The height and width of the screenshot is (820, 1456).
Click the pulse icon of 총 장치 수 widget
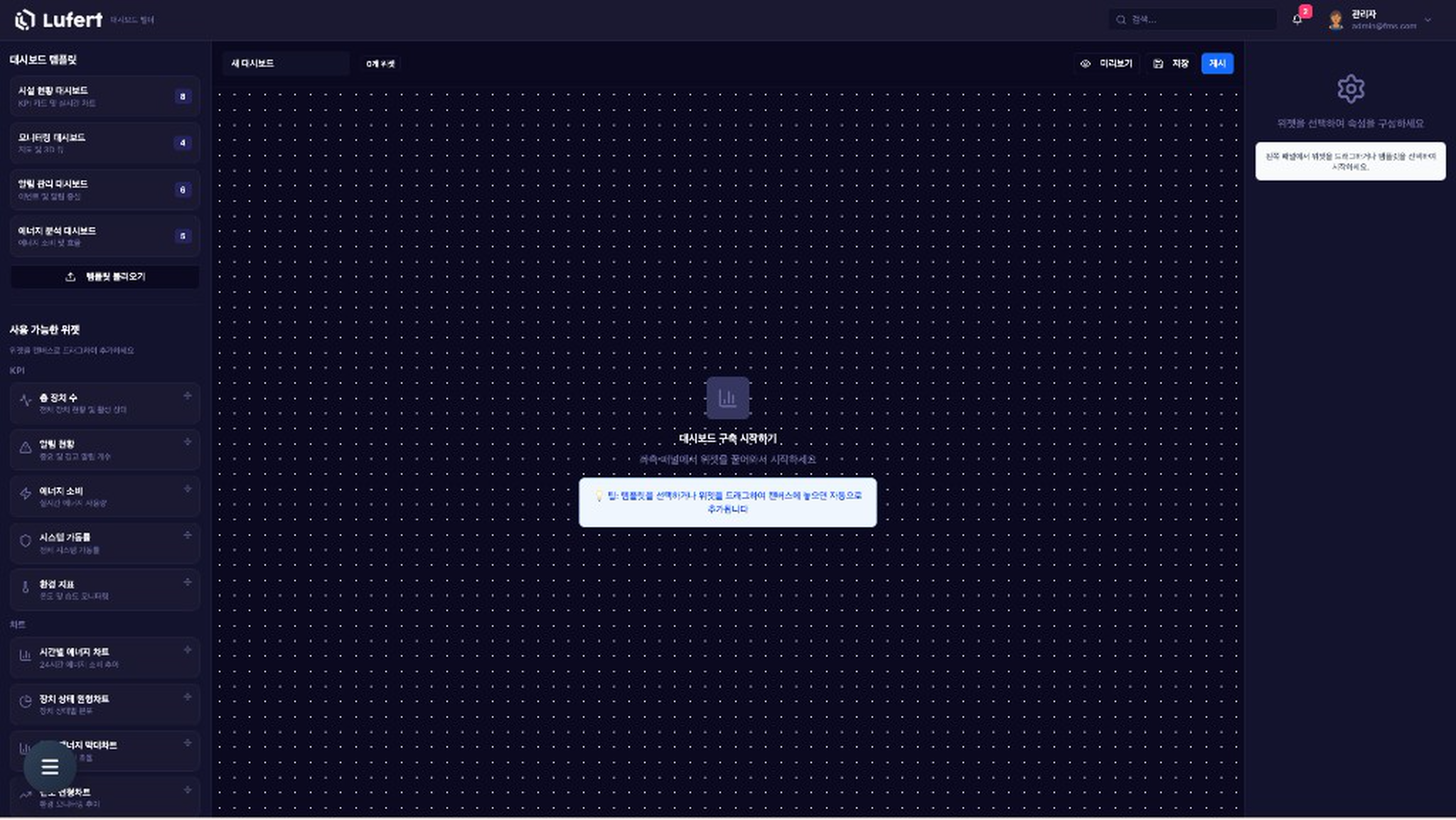tap(26, 400)
